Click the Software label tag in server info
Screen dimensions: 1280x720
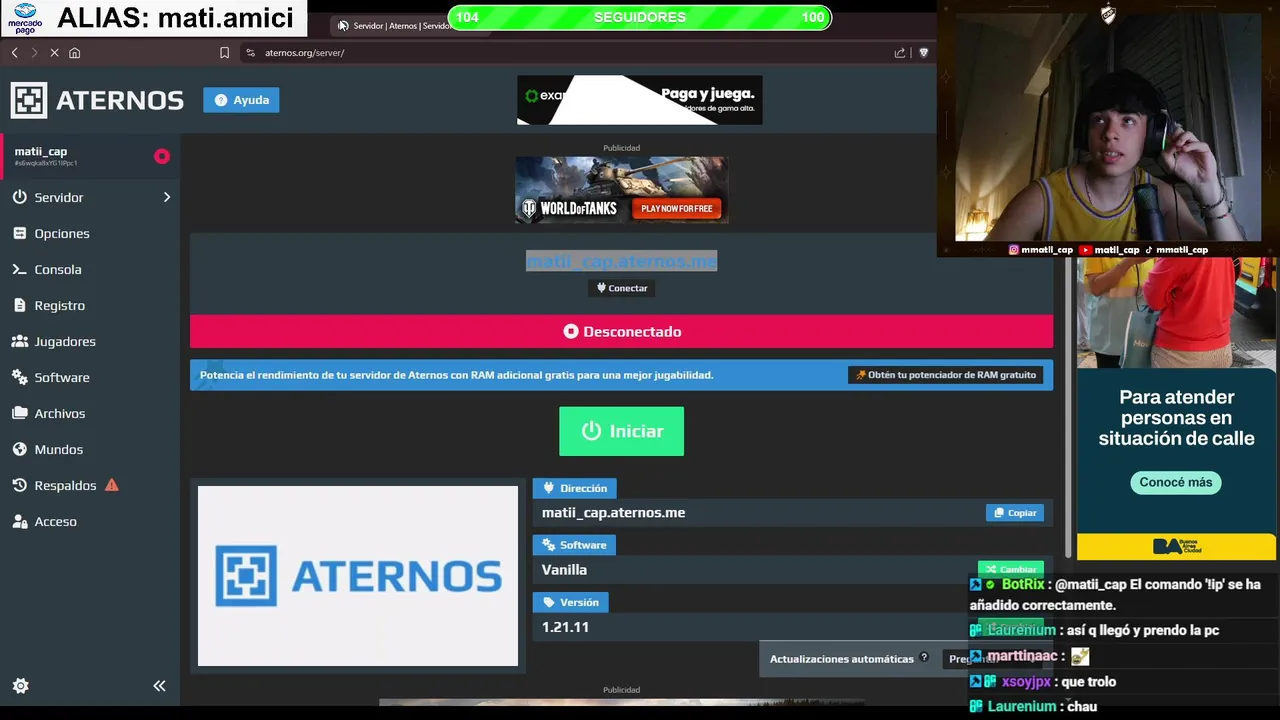576,545
